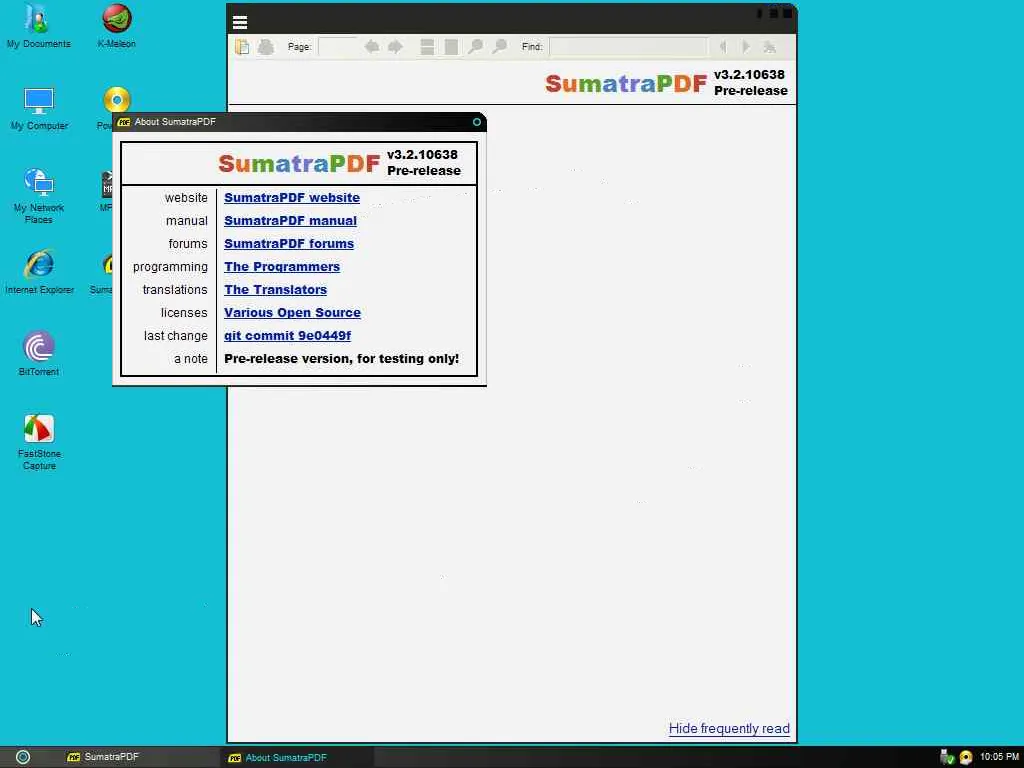
Task: Open the git commit 9e0449f link
Action: [x=287, y=336]
